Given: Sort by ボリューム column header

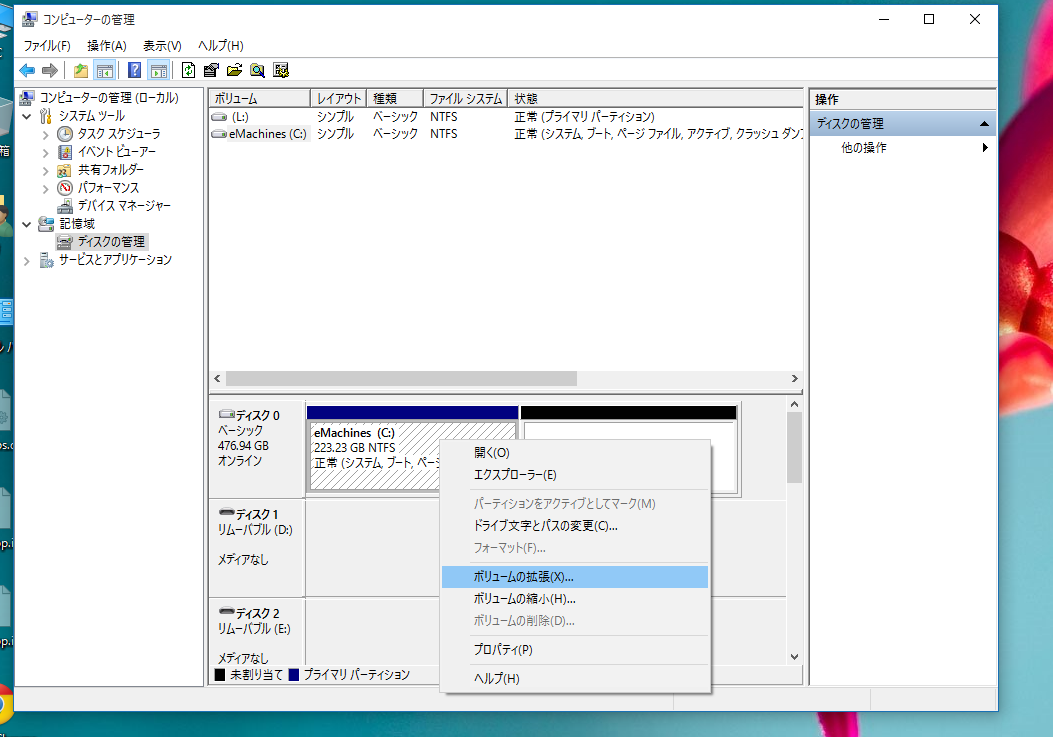Looking at the screenshot, I should pyautogui.click(x=259, y=98).
